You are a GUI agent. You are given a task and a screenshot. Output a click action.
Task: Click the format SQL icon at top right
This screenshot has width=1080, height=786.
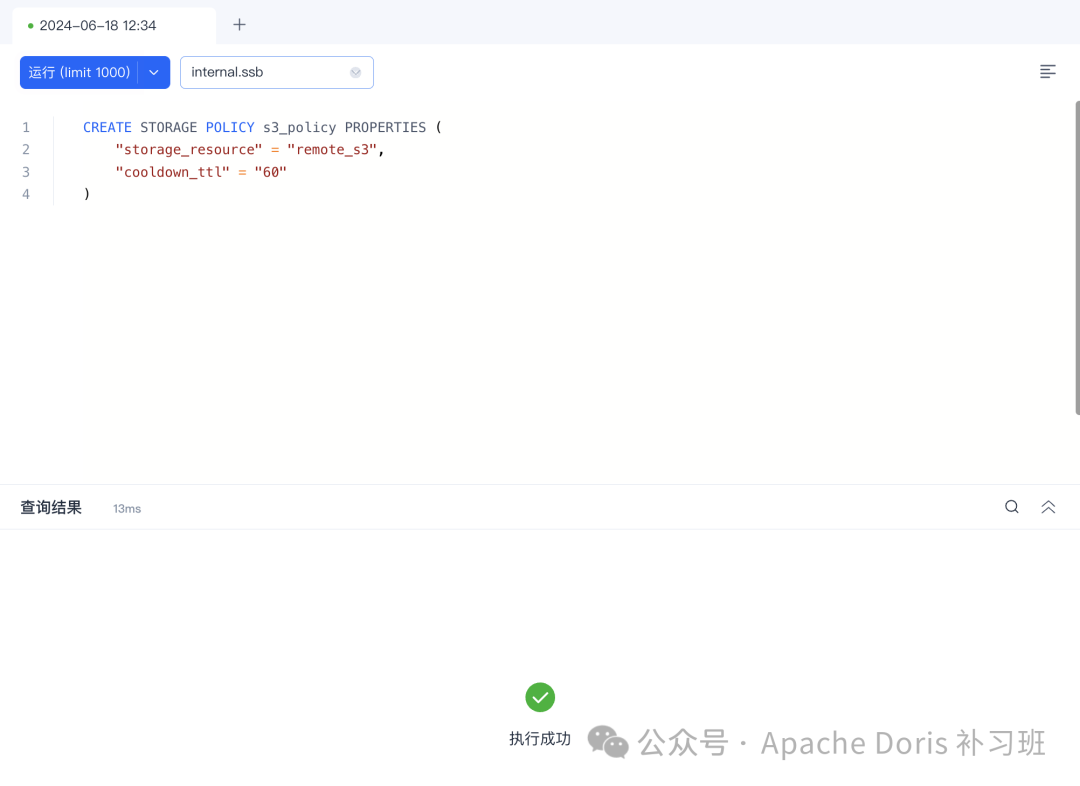[x=1048, y=72]
